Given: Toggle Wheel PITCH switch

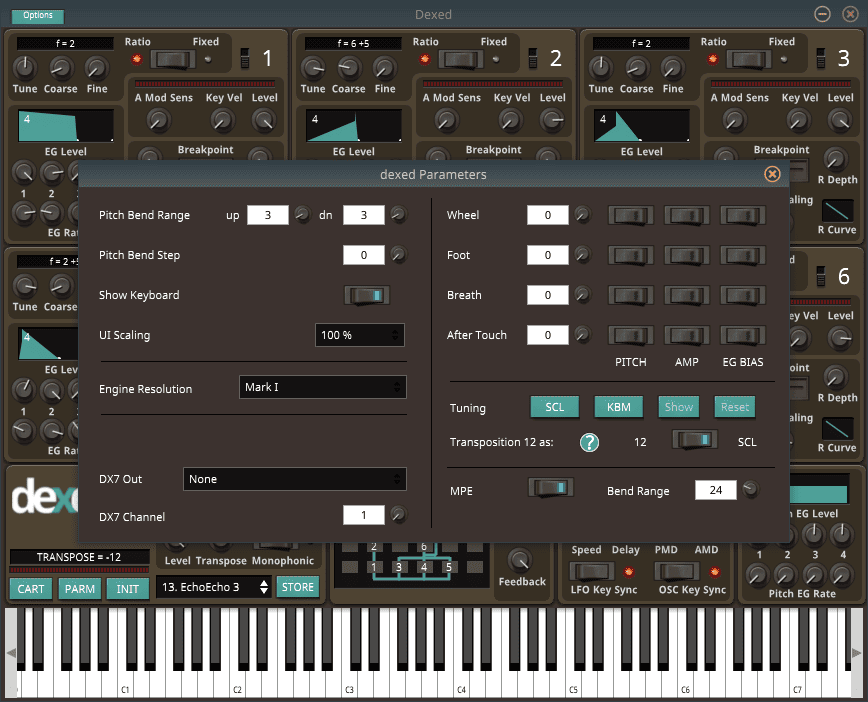Looking at the screenshot, I should coord(631,215).
